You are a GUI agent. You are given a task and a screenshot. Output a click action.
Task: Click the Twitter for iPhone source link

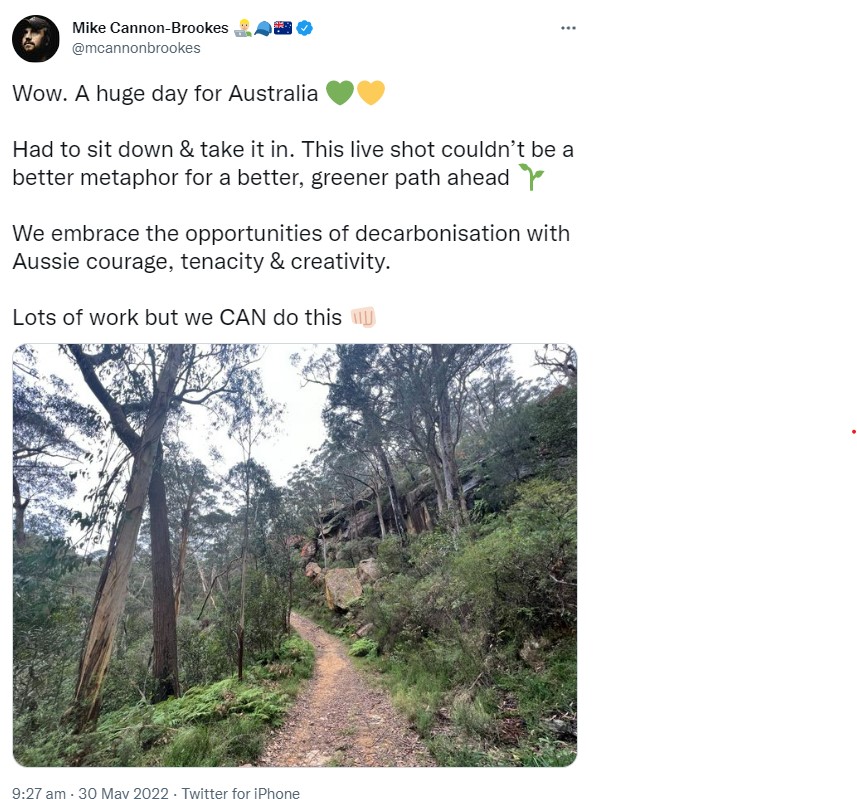(240, 793)
